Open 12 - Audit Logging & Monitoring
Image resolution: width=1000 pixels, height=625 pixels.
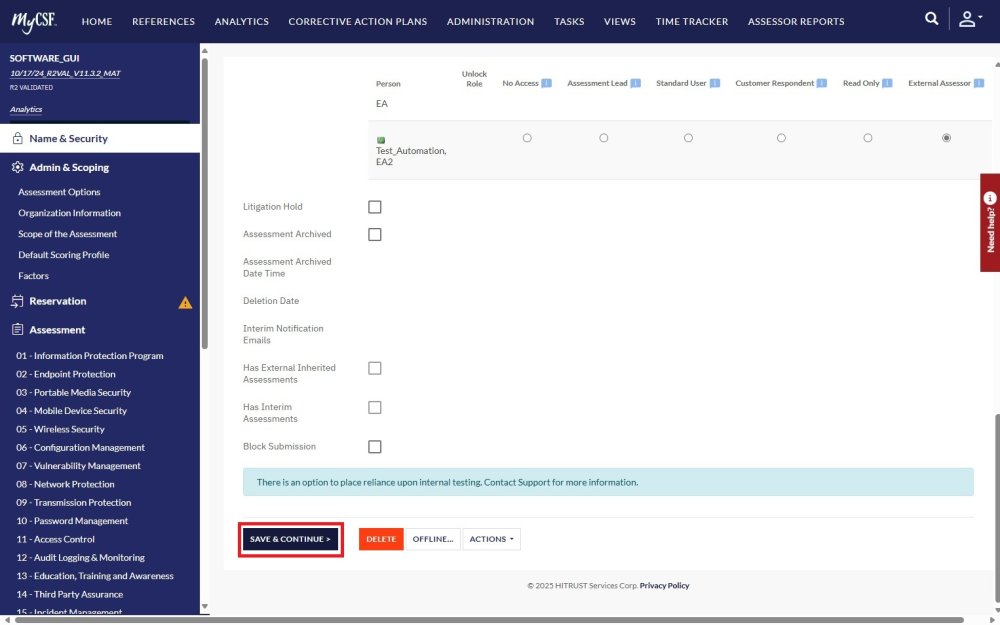[x=80, y=557]
